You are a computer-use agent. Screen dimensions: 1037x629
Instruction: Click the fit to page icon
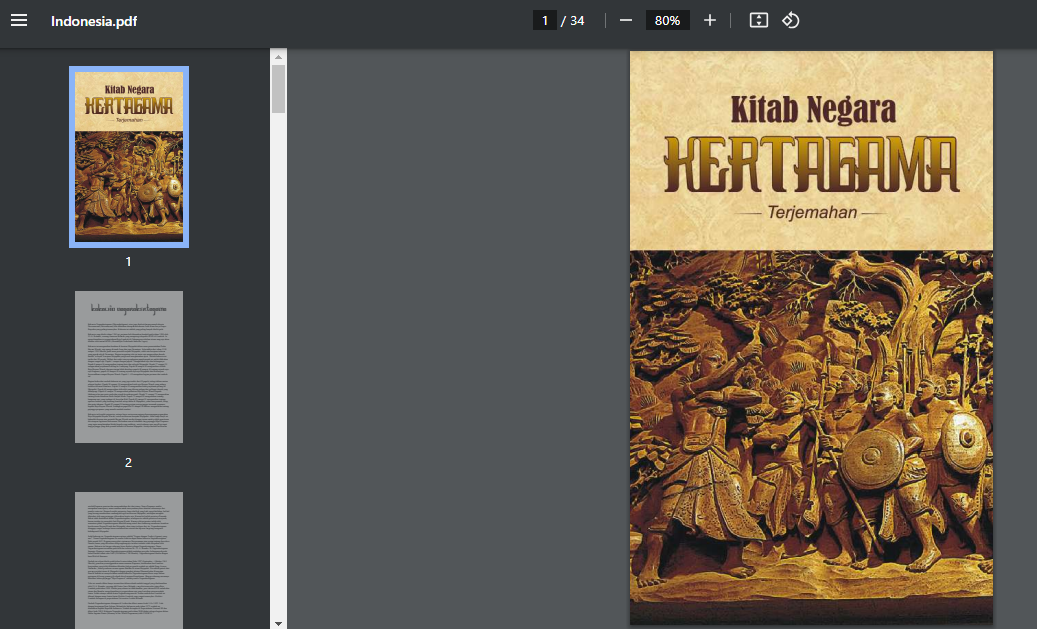759,21
